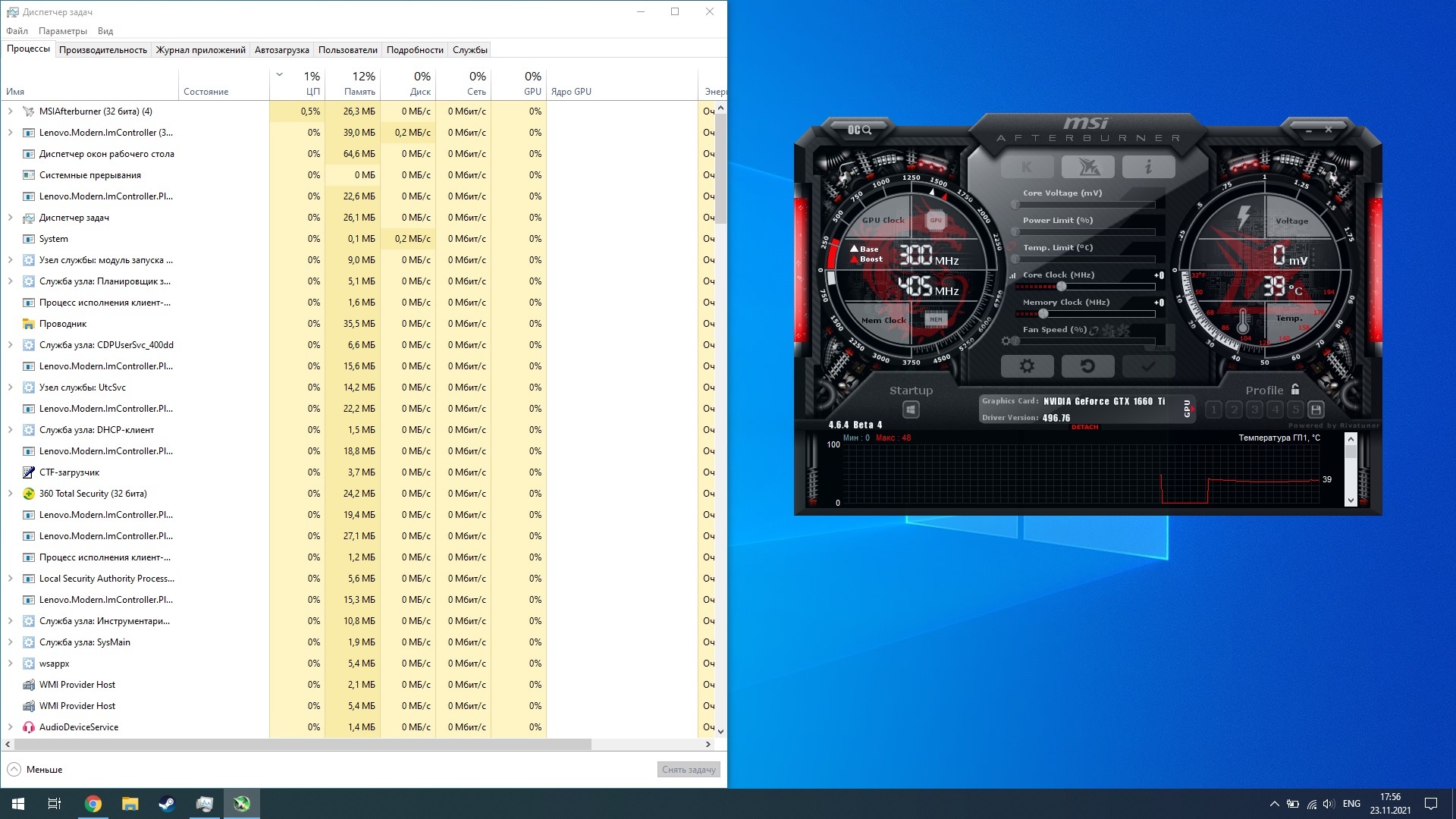
Task: Open Steam from the taskbar
Action: 167,804
